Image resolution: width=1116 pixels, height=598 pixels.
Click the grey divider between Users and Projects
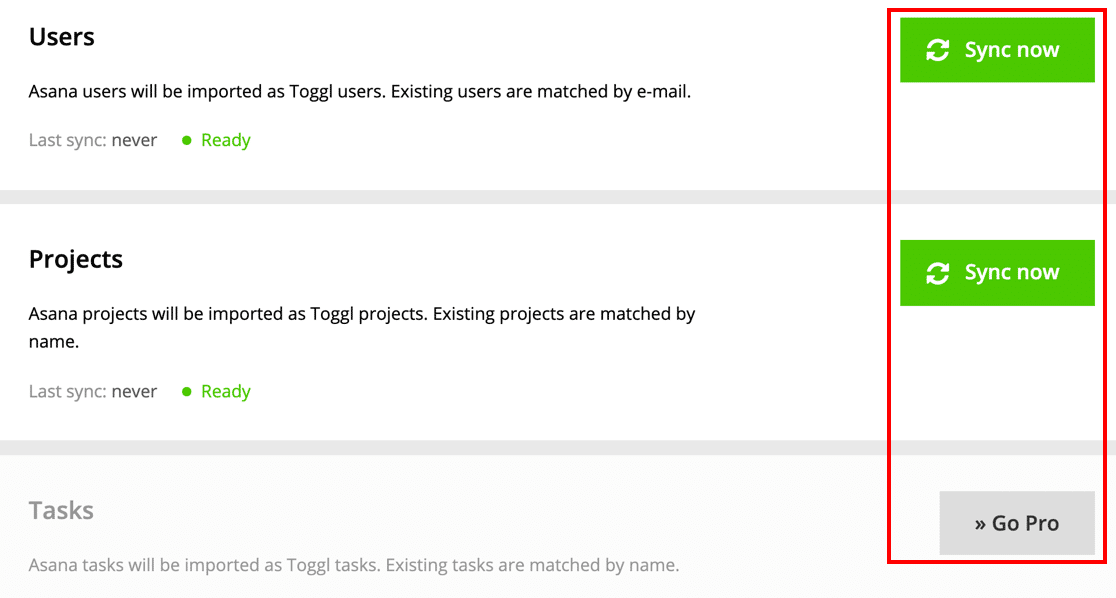coord(558,197)
